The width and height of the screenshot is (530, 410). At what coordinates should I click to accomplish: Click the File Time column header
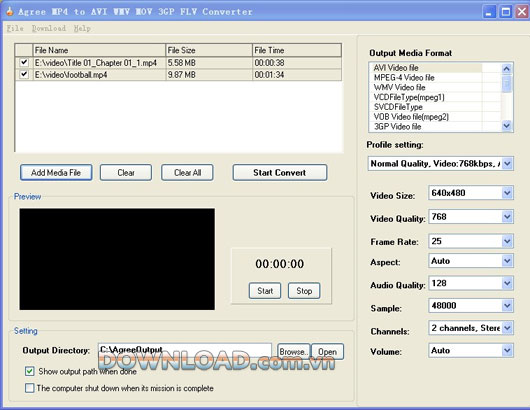pyautogui.click(x=297, y=50)
